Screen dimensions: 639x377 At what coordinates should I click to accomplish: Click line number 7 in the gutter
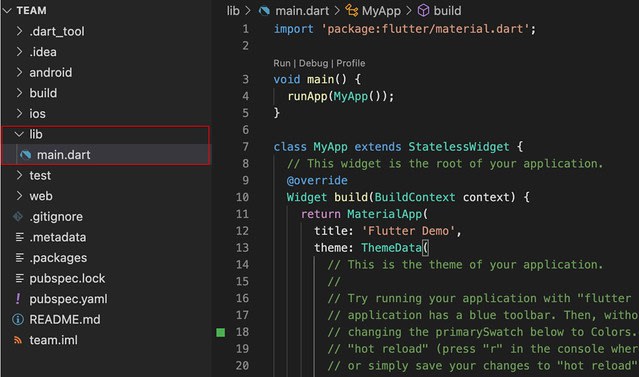(x=245, y=147)
